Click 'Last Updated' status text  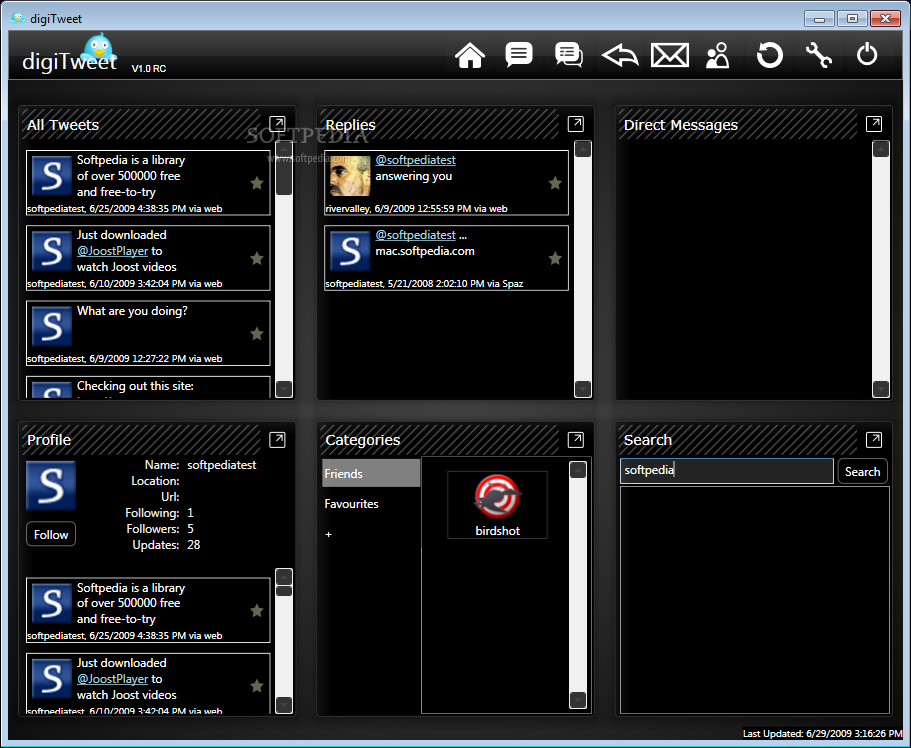tap(822, 733)
